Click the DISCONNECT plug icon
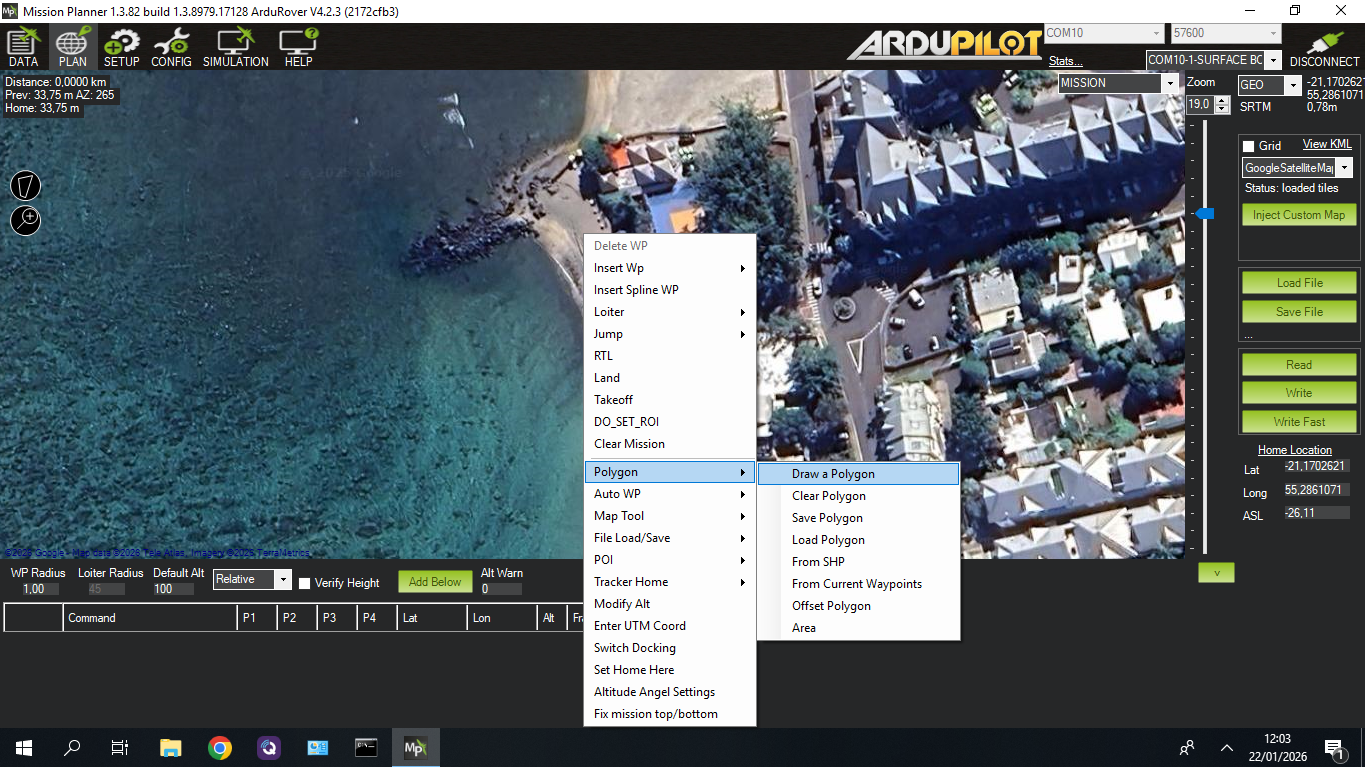The image size is (1365, 767). pyautogui.click(x=1324, y=47)
